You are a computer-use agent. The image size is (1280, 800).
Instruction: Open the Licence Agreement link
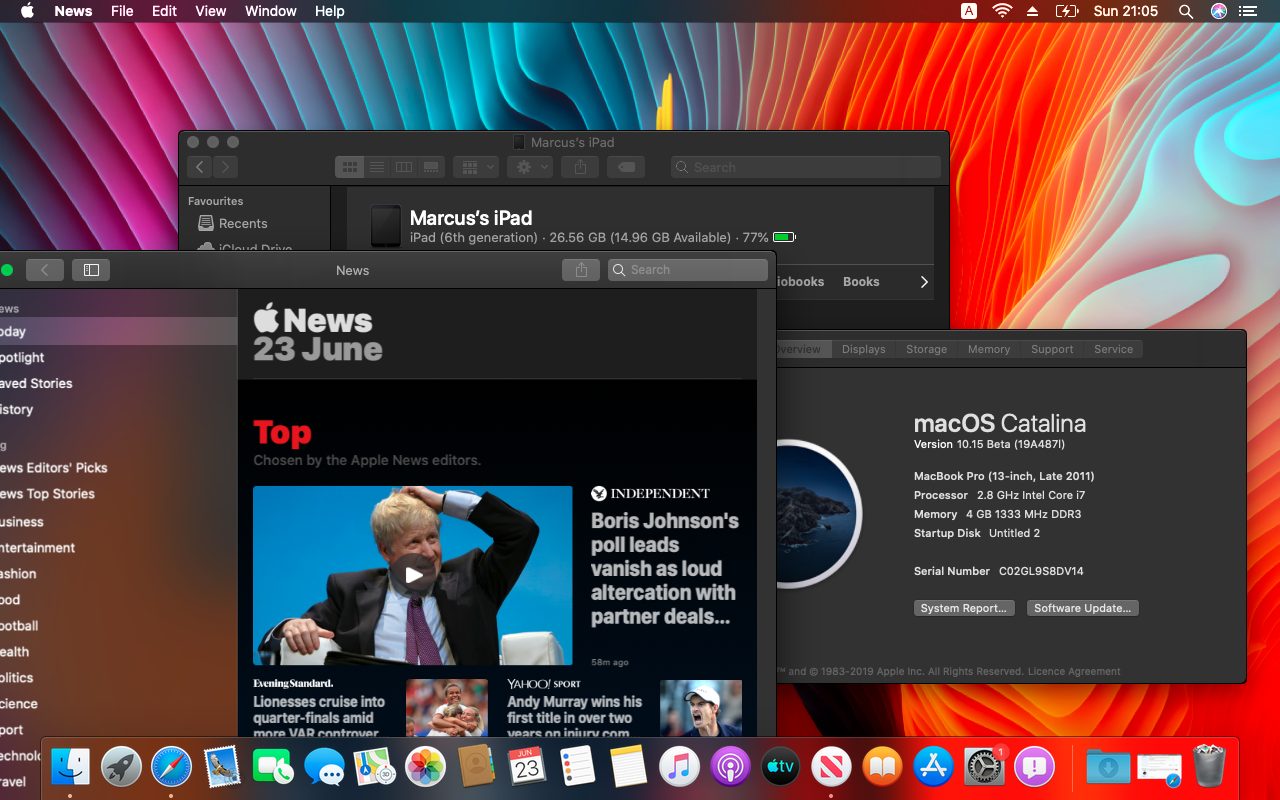click(x=1074, y=672)
